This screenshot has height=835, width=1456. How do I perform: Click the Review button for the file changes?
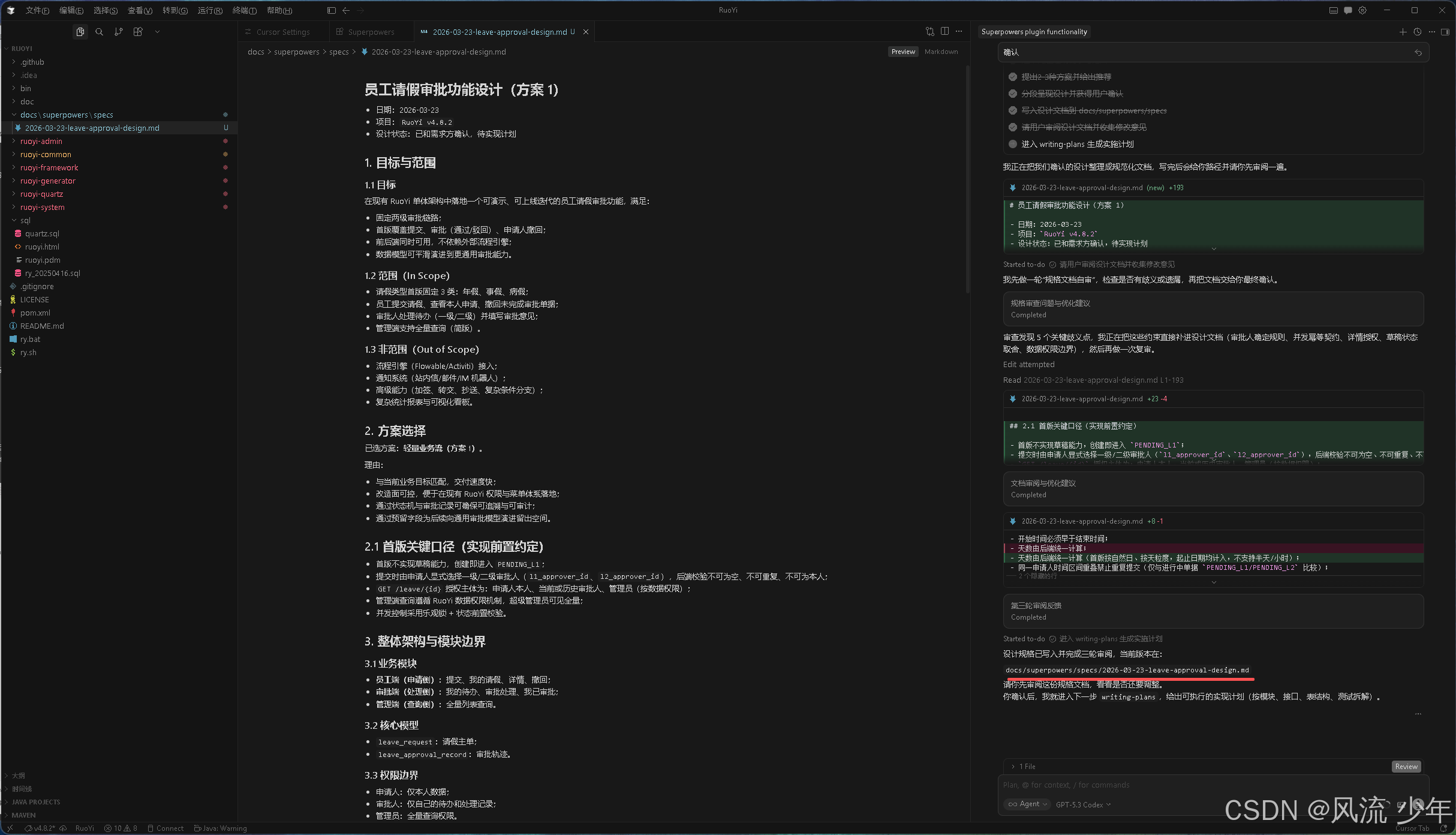[x=1406, y=766]
